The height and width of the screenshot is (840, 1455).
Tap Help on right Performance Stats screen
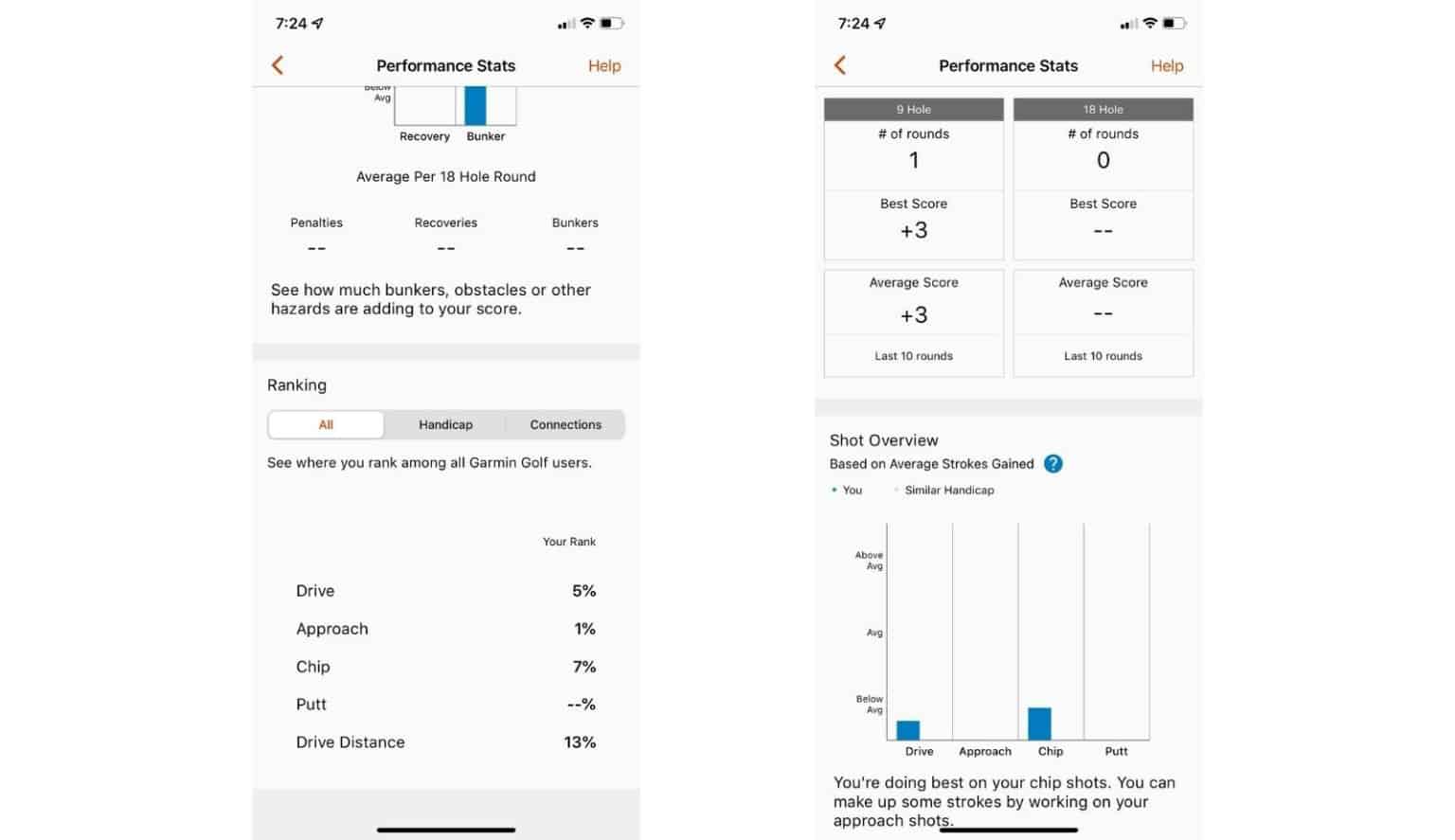click(1166, 66)
